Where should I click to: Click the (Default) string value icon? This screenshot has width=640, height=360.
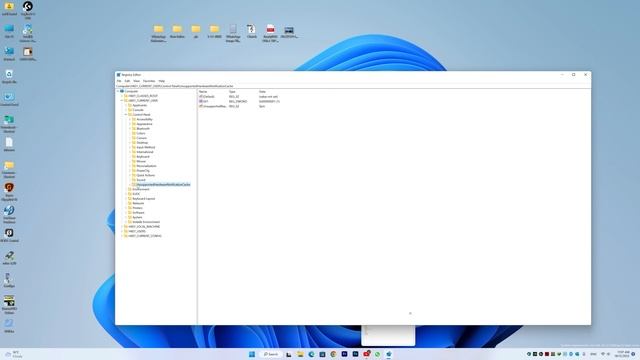(x=201, y=97)
